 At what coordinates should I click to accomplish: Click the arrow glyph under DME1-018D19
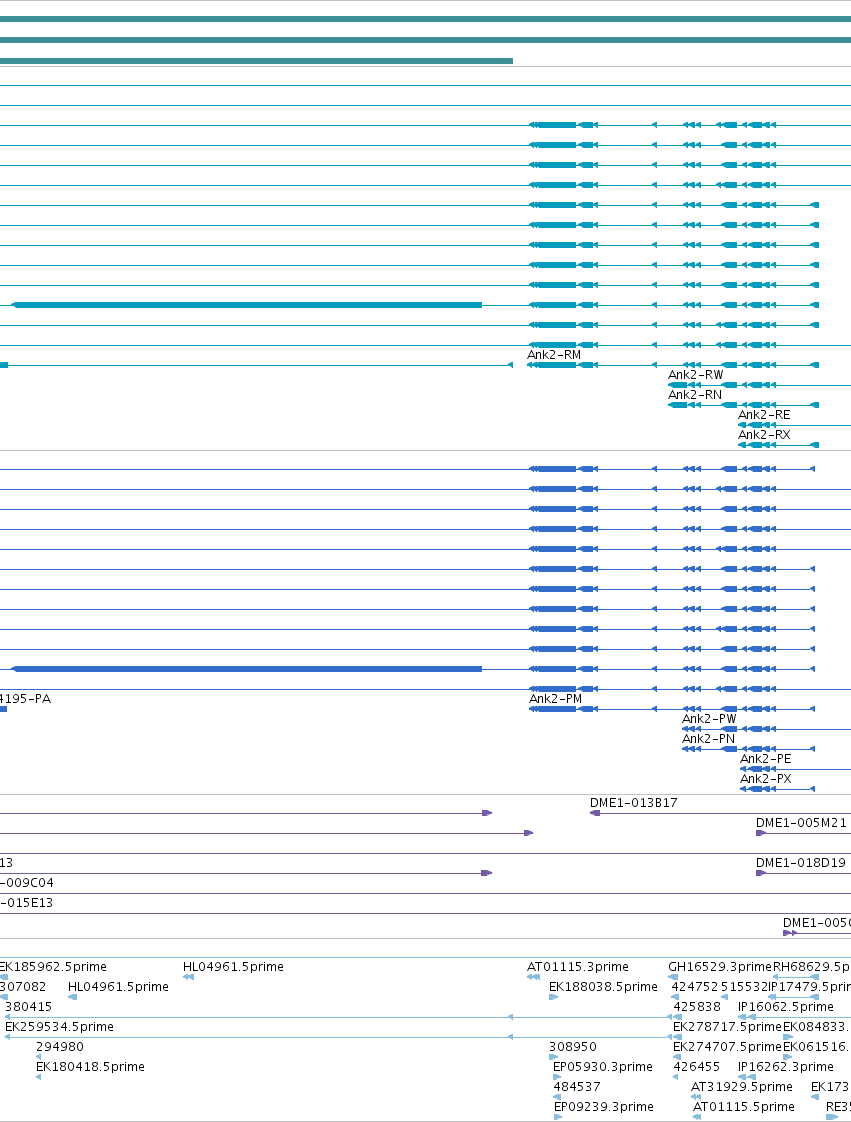tap(761, 874)
